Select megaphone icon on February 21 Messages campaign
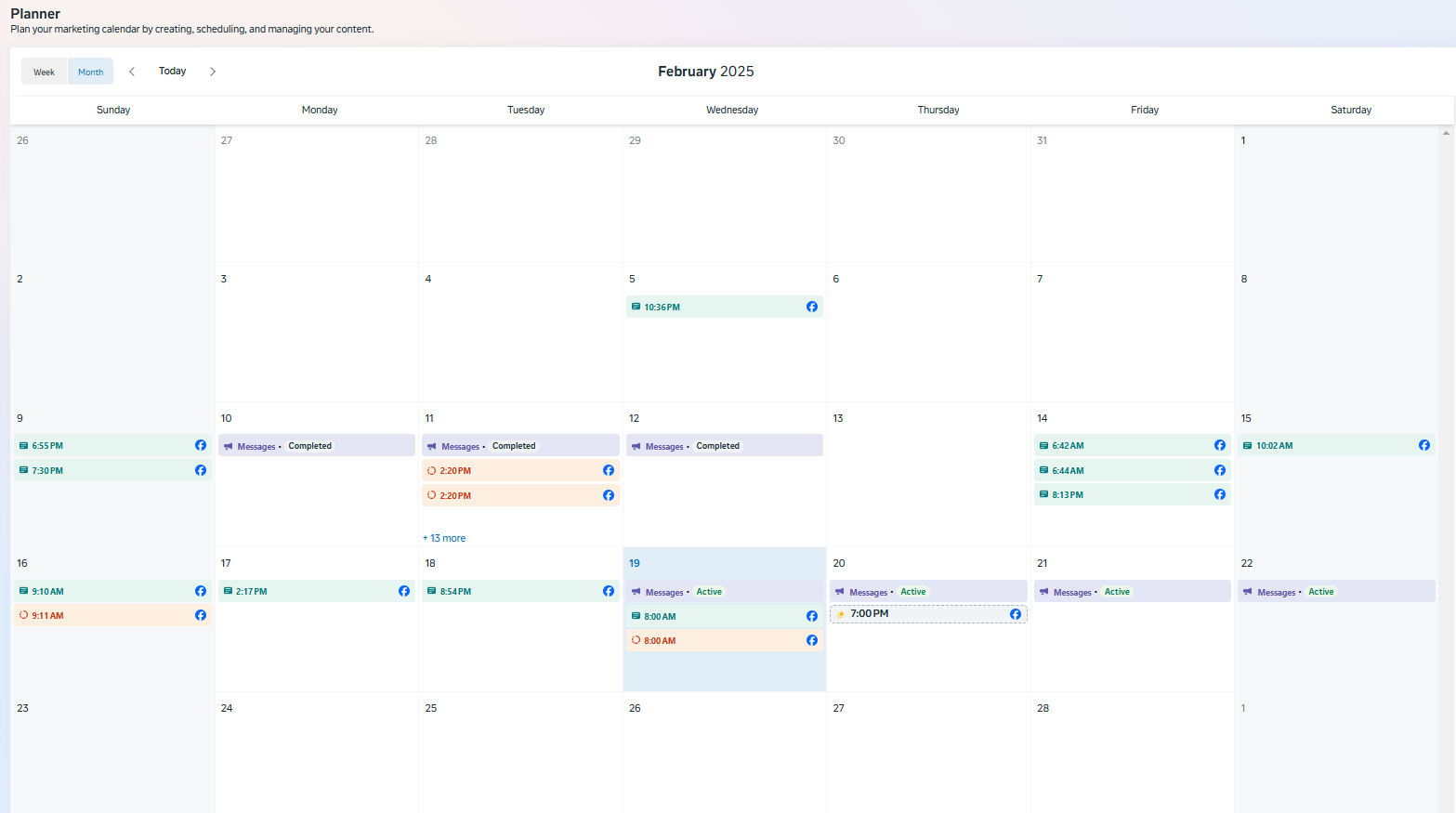1456x813 pixels. pyautogui.click(x=1044, y=592)
